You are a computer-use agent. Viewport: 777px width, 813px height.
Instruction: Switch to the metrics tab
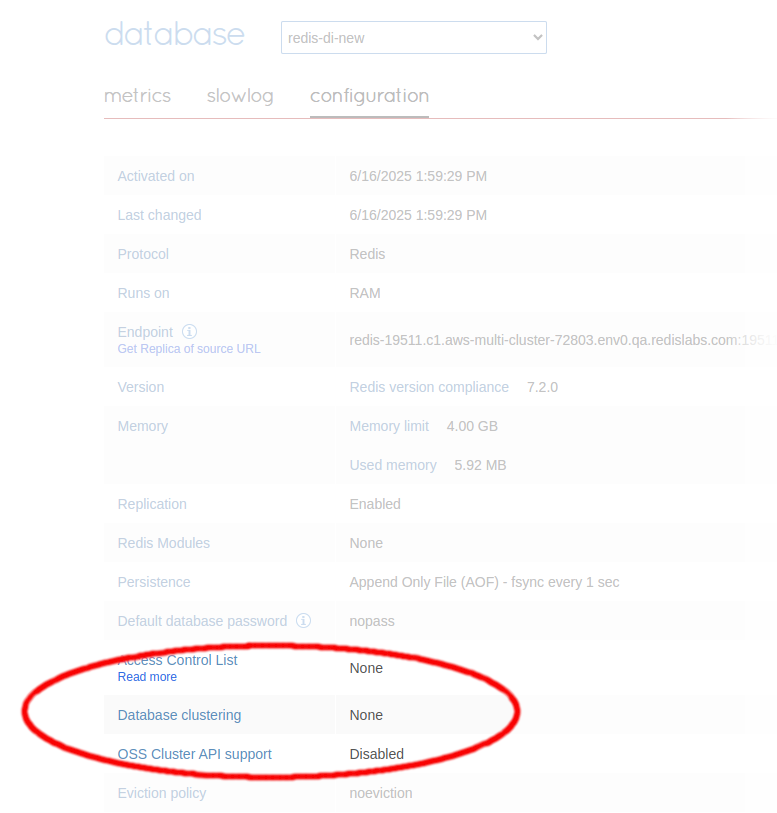coord(137,96)
